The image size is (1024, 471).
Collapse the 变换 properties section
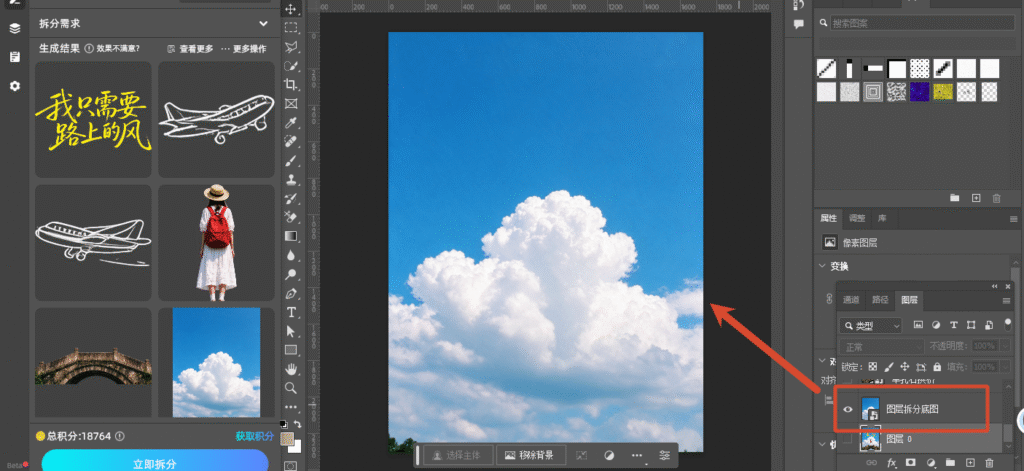click(823, 266)
